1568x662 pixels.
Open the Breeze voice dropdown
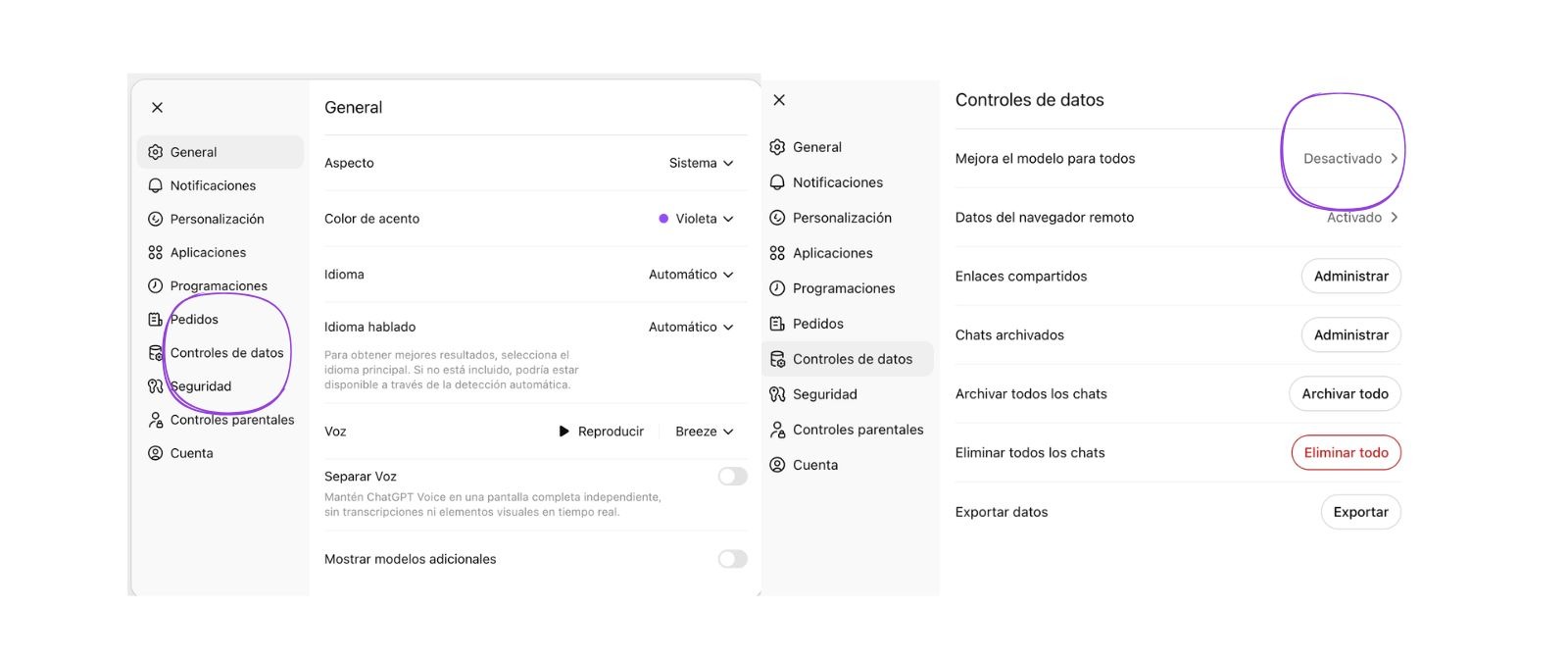pyautogui.click(x=704, y=432)
